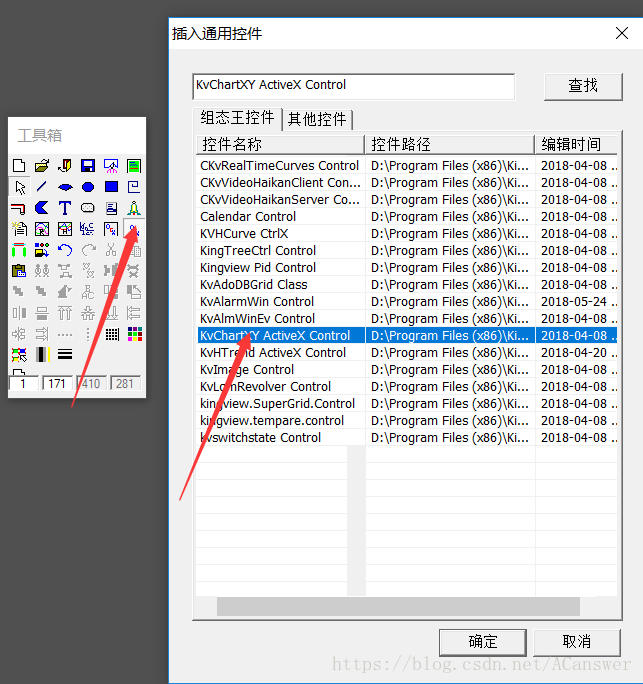Select the spiral polyline tool
Image resolution: width=643 pixels, height=684 pixels.
click(134, 187)
